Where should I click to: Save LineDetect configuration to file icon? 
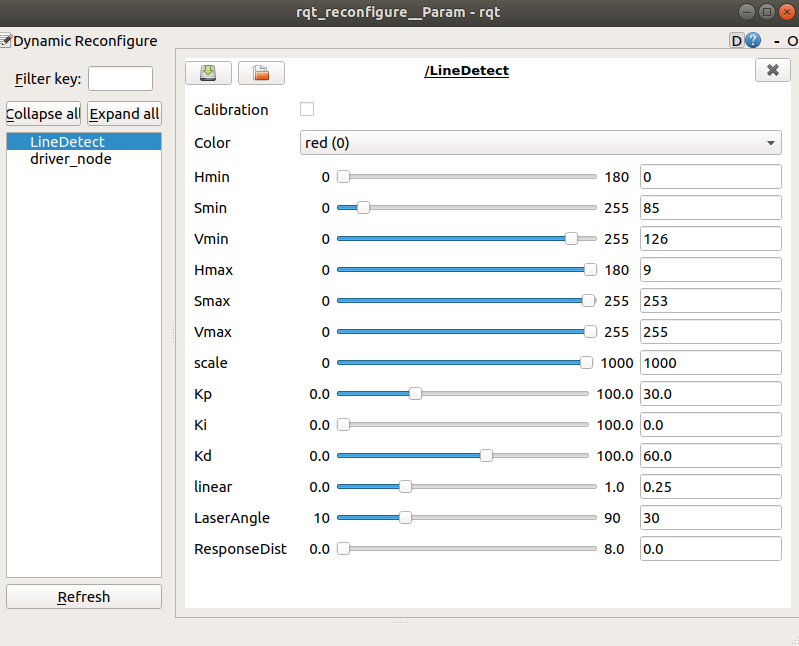click(x=208, y=73)
